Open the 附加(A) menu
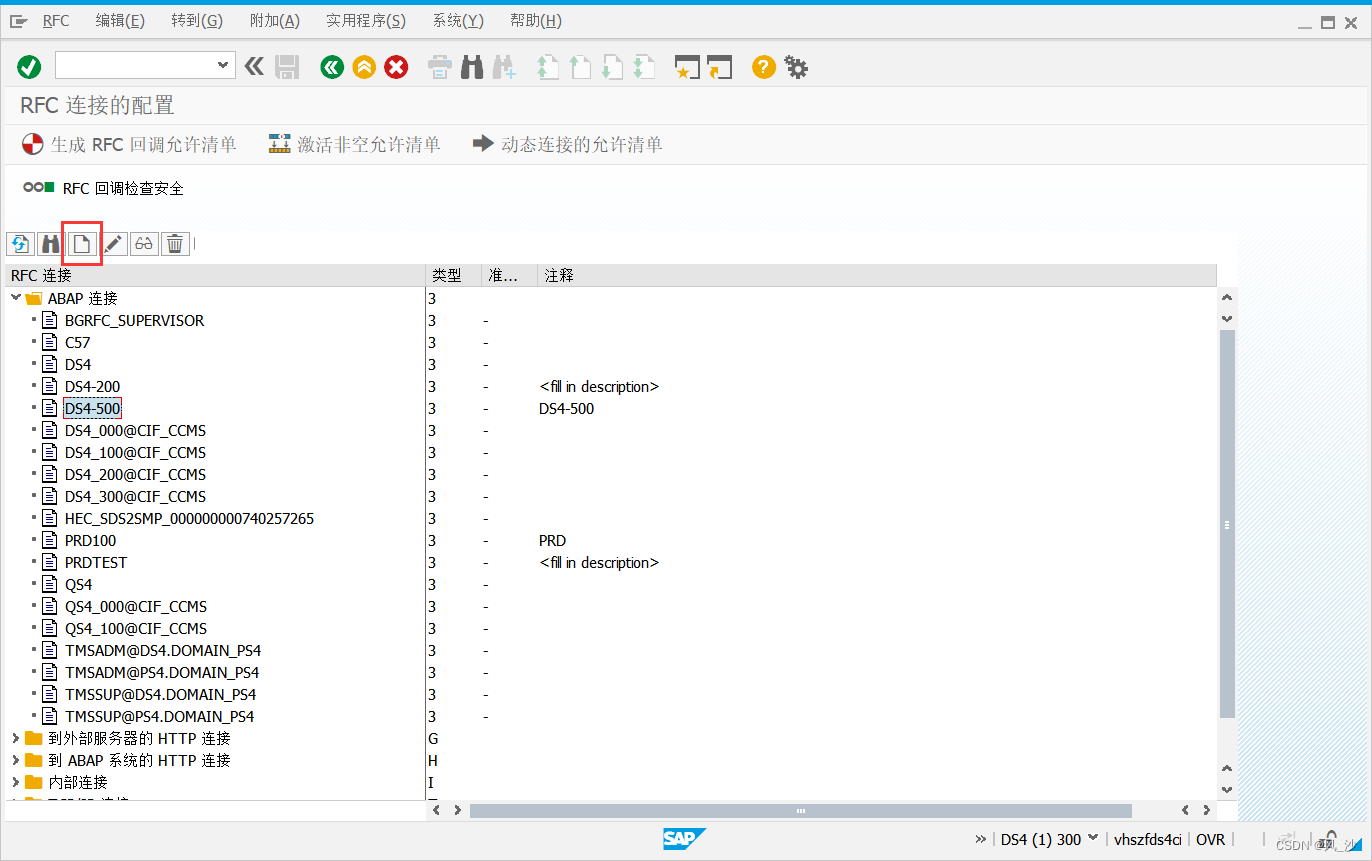Screen dimensions: 1372x861 click(x=274, y=21)
